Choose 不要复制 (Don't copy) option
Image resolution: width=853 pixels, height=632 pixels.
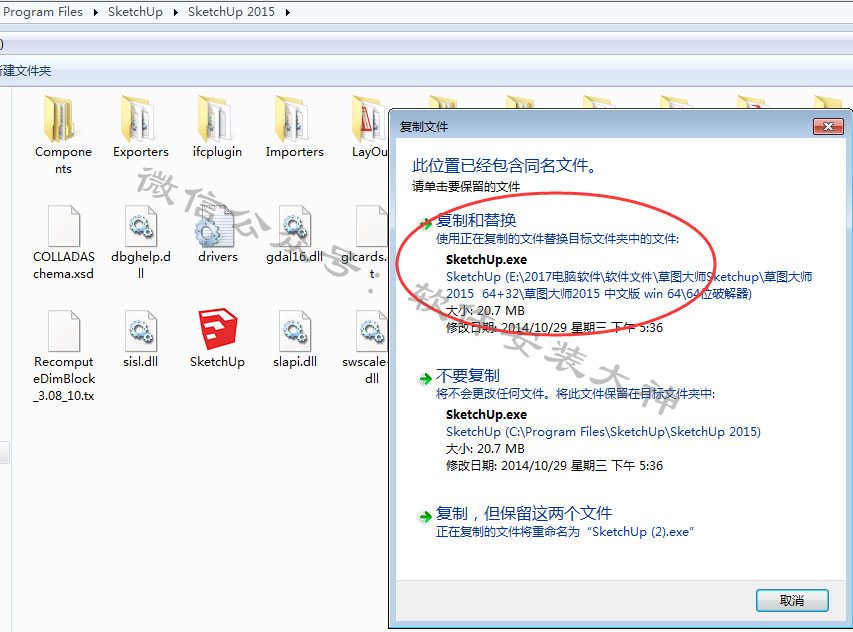pyautogui.click(x=467, y=376)
